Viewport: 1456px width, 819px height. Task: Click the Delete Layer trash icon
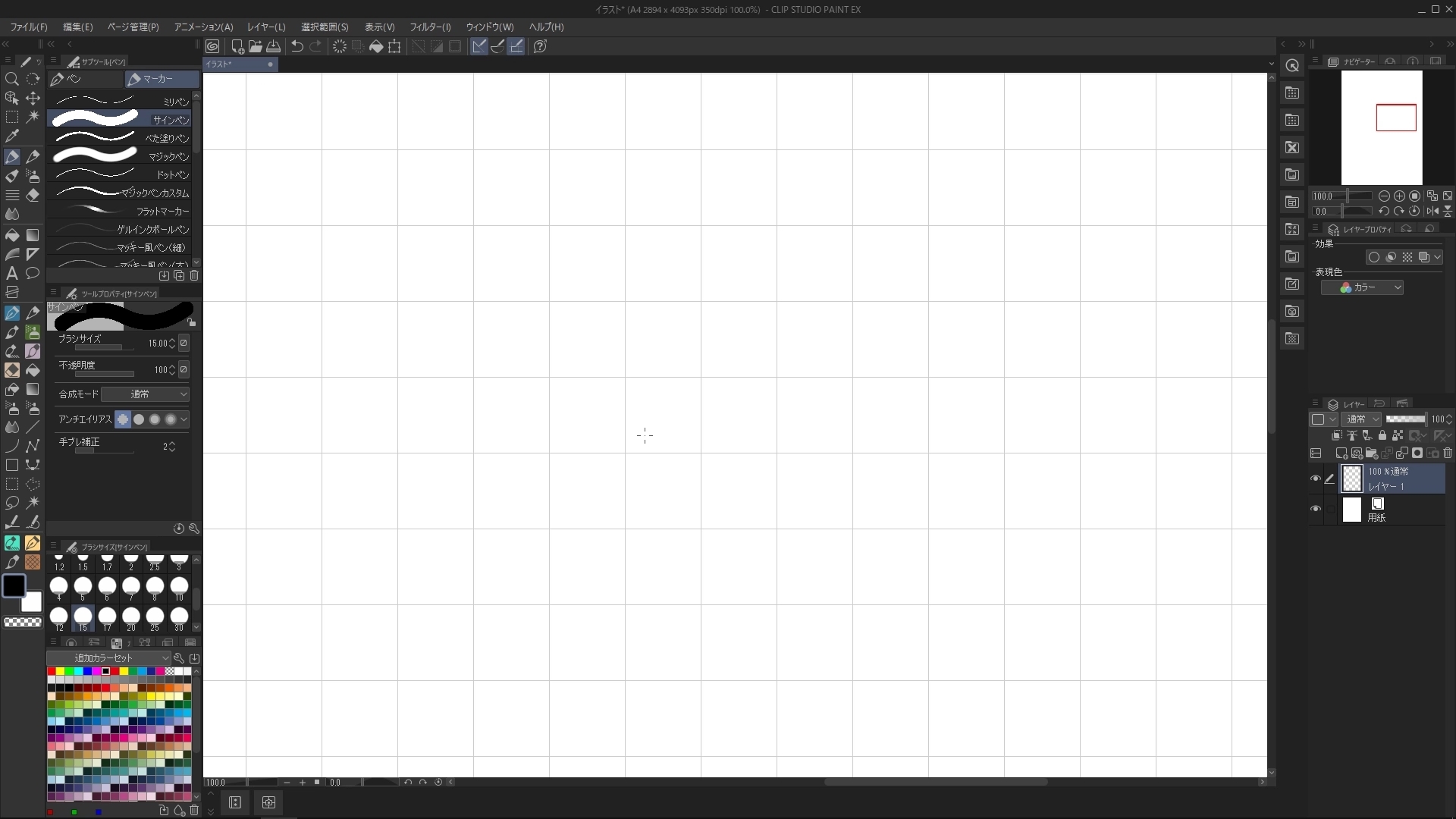pyautogui.click(x=1448, y=453)
